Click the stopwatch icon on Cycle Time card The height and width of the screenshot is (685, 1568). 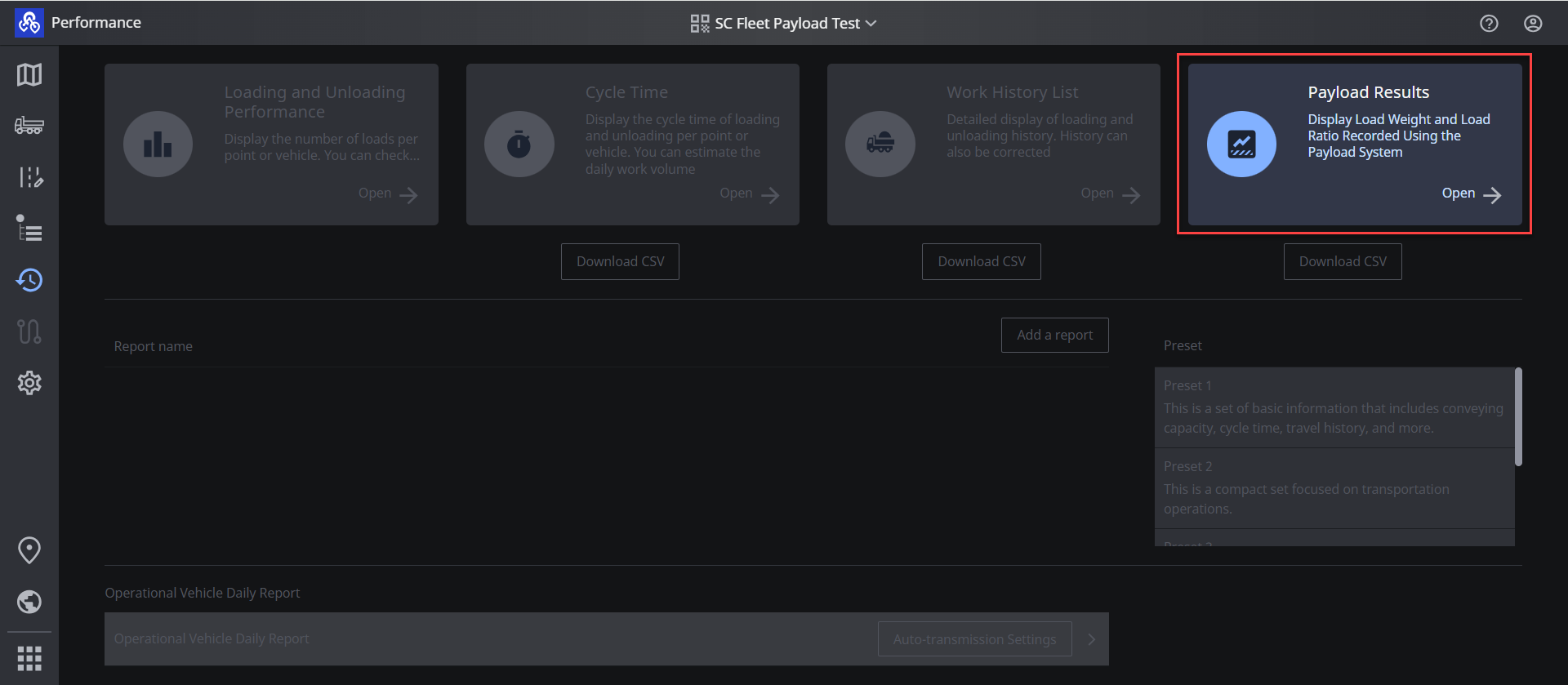click(x=519, y=144)
